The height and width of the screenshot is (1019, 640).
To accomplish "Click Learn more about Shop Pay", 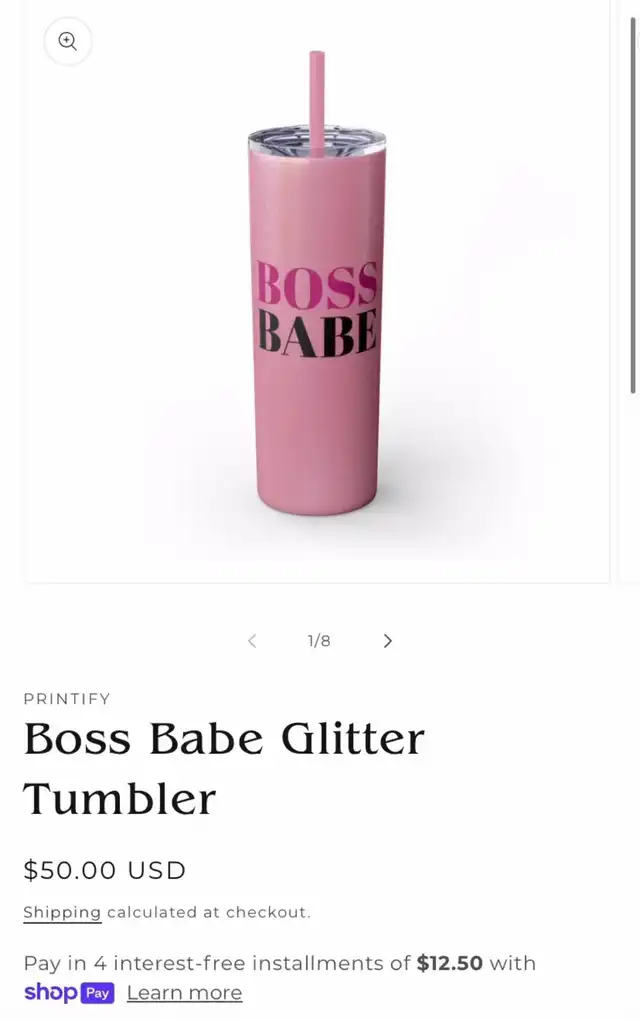I will pyautogui.click(x=185, y=993).
